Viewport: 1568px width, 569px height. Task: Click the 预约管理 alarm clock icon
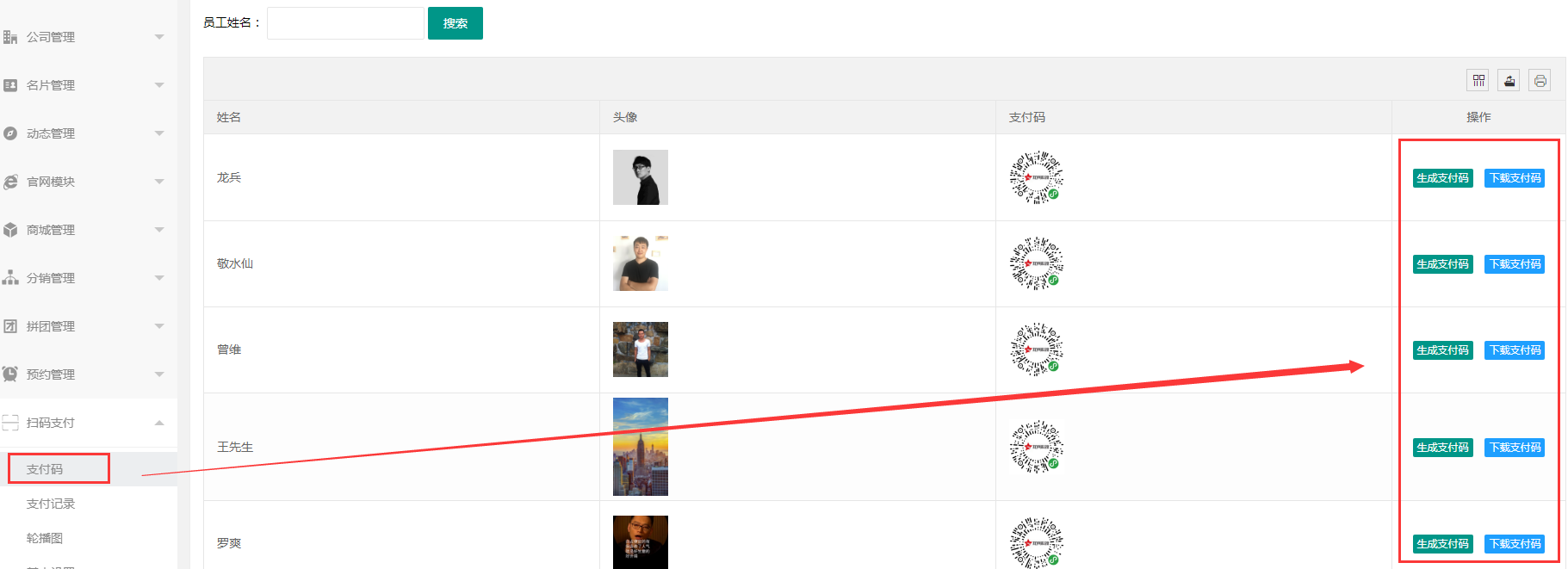pos(10,374)
